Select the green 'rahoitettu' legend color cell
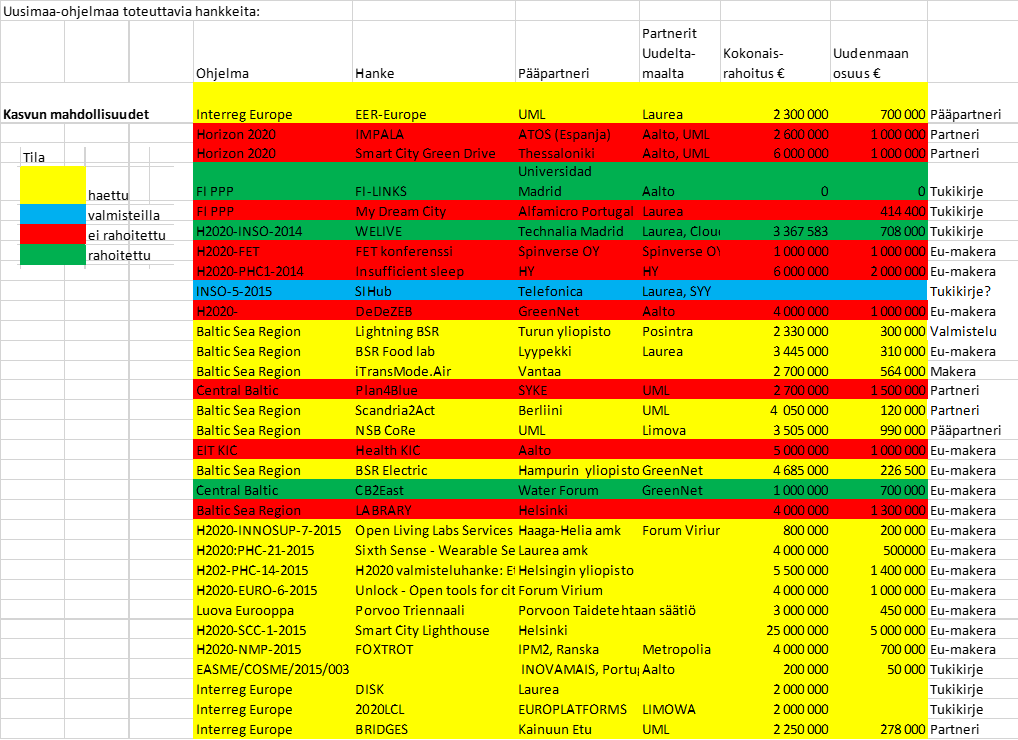Screen dimensions: 1018x740 pyautogui.click(x=53, y=254)
